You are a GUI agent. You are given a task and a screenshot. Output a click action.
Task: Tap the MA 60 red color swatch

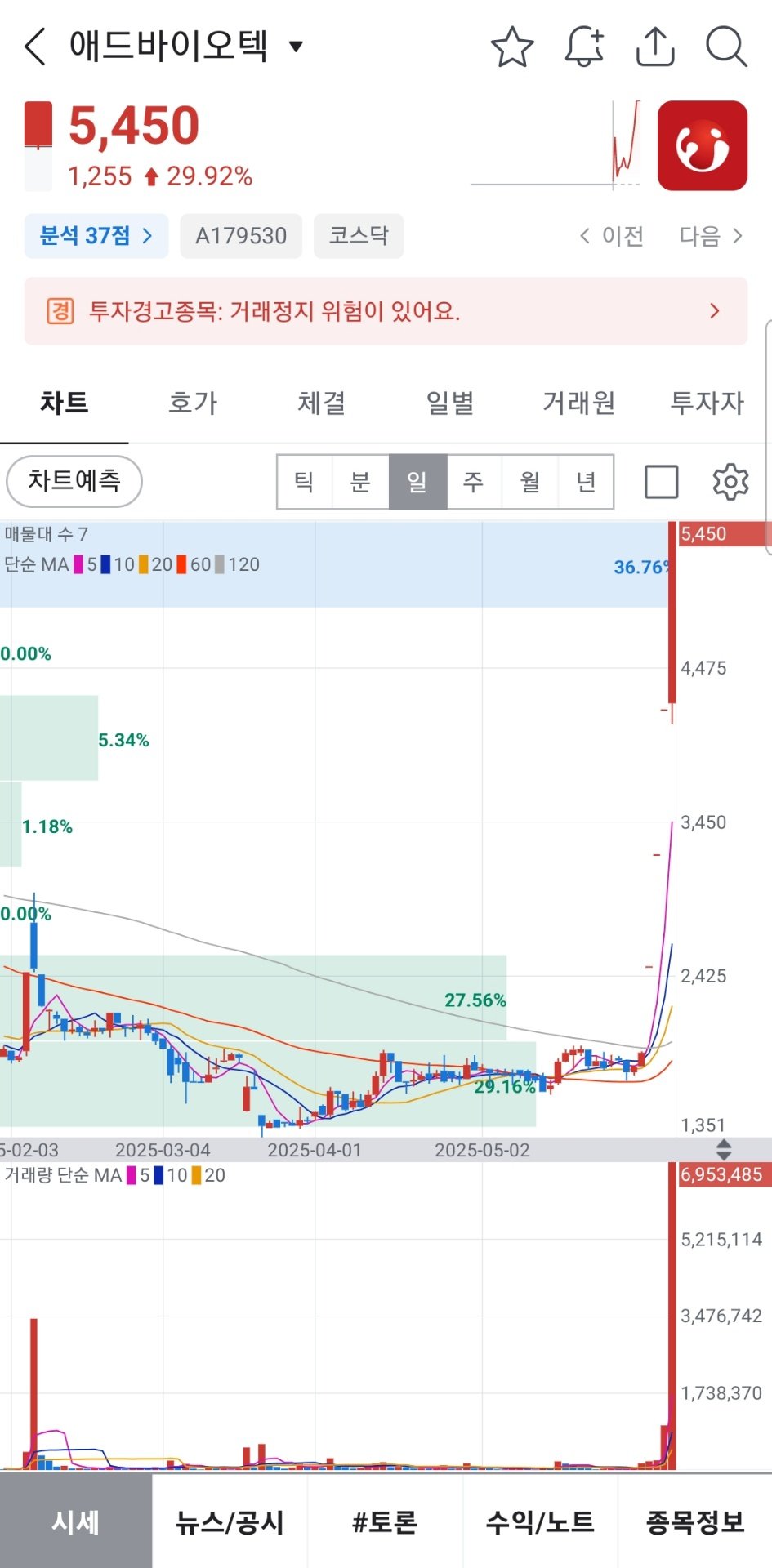coord(182,564)
